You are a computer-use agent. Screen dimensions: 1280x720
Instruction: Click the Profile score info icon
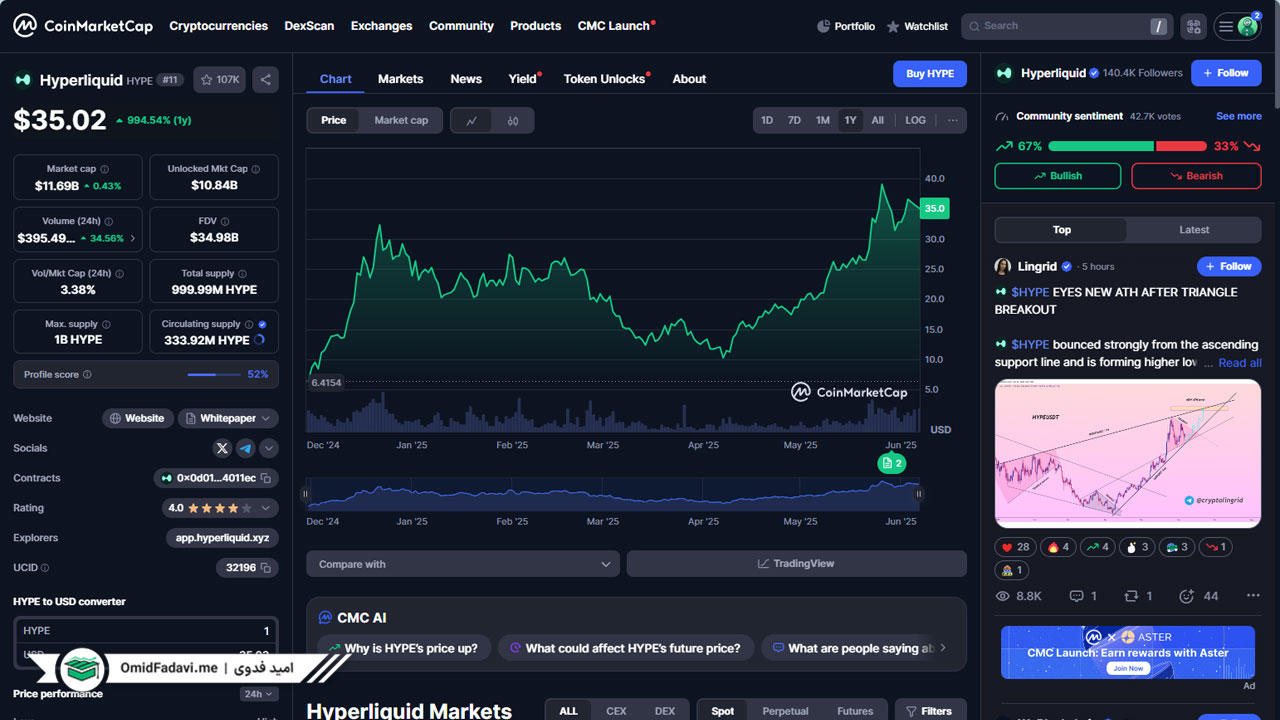(x=87, y=375)
